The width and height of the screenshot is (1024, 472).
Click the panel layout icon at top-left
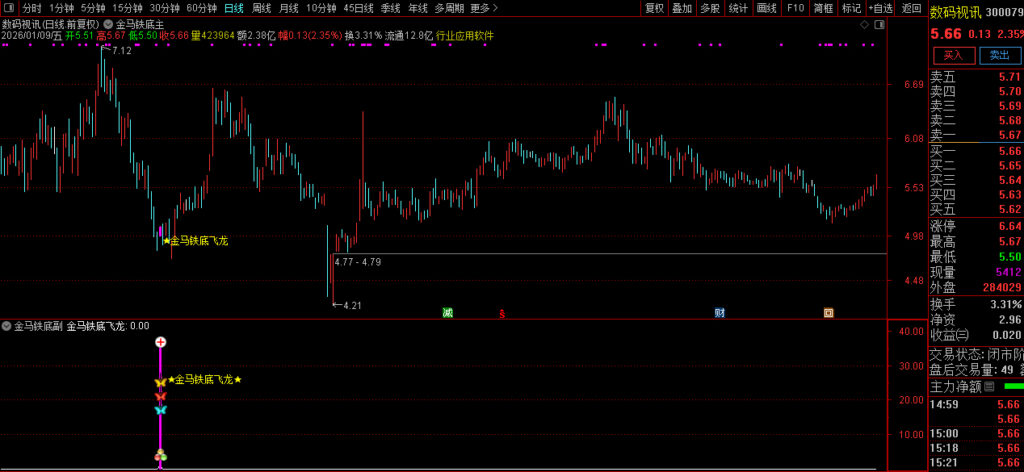(x=8, y=8)
